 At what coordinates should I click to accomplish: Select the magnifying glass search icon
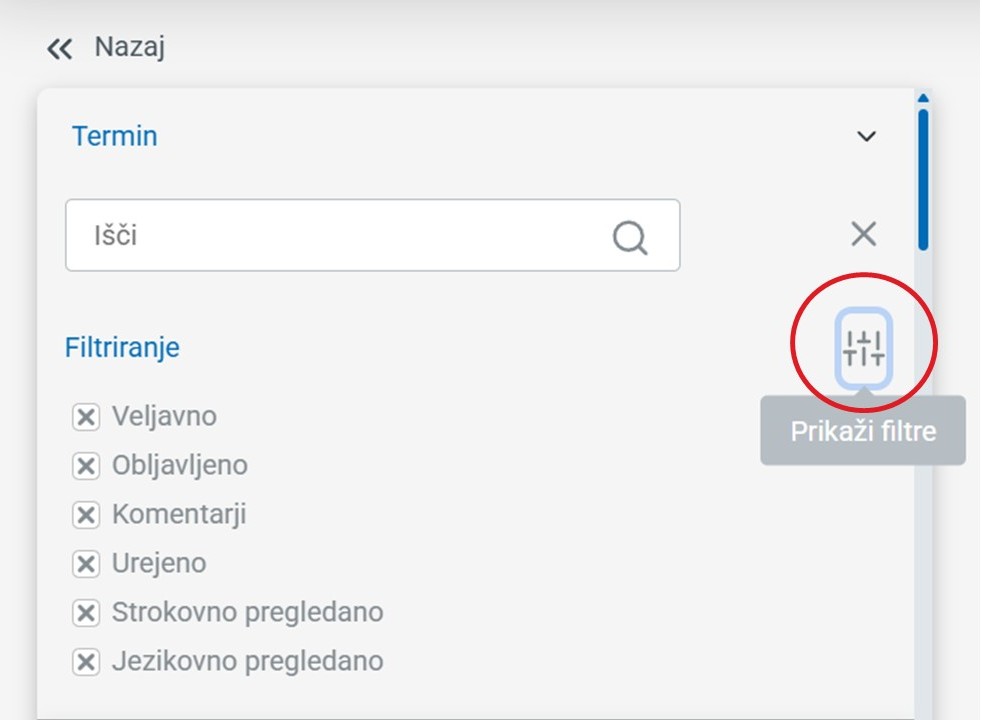tap(628, 235)
